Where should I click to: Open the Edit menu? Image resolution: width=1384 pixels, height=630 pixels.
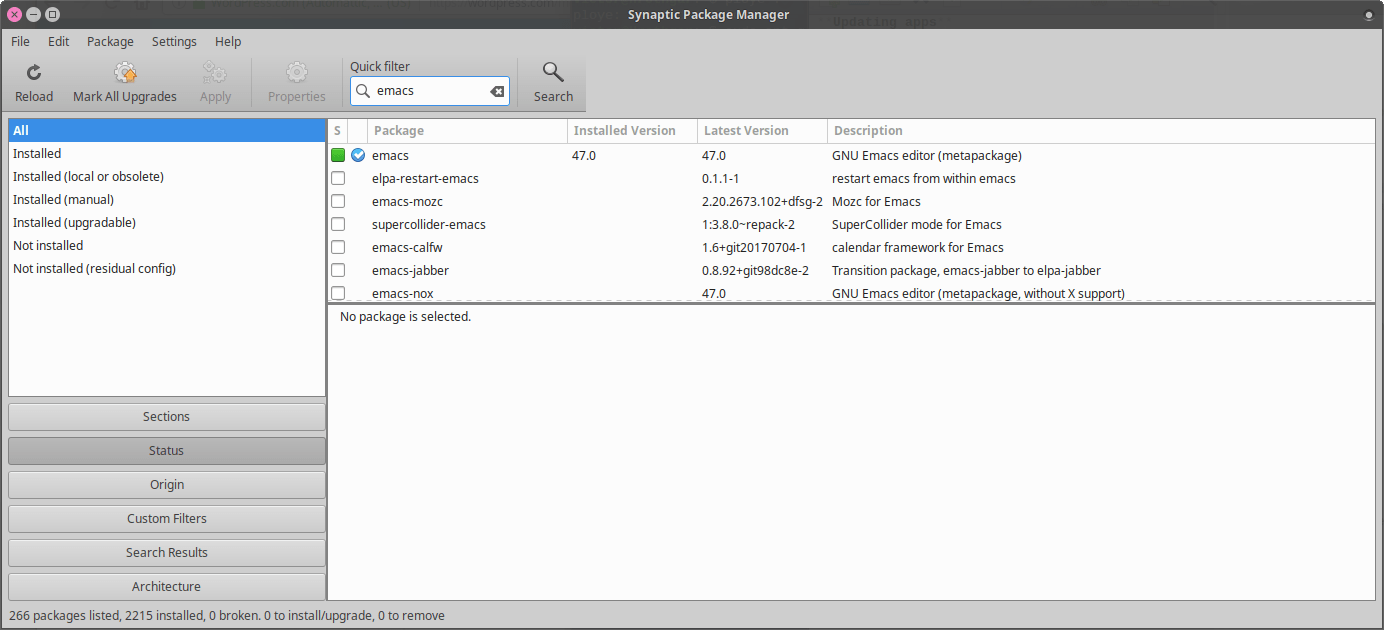58,42
